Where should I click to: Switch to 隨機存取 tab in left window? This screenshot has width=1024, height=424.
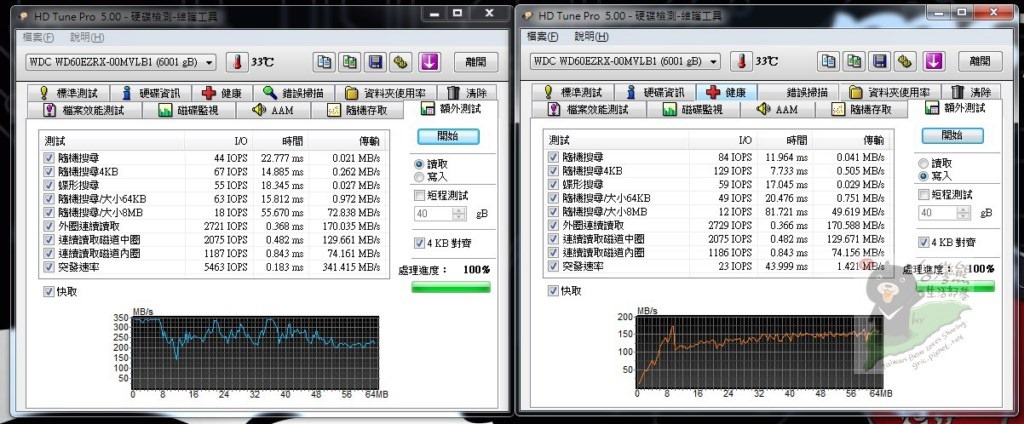(x=357, y=110)
